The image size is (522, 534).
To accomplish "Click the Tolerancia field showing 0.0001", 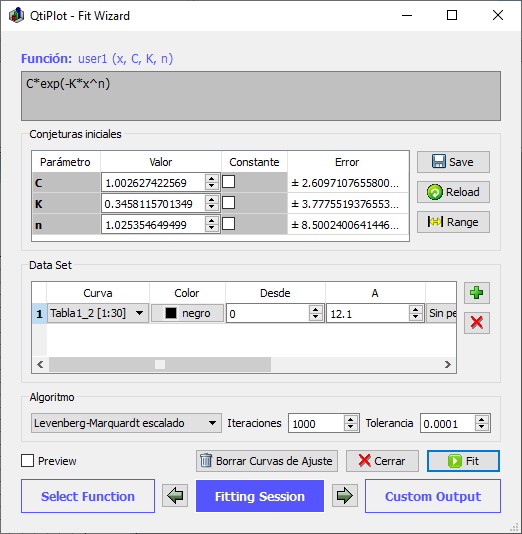I will pos(447,423).
